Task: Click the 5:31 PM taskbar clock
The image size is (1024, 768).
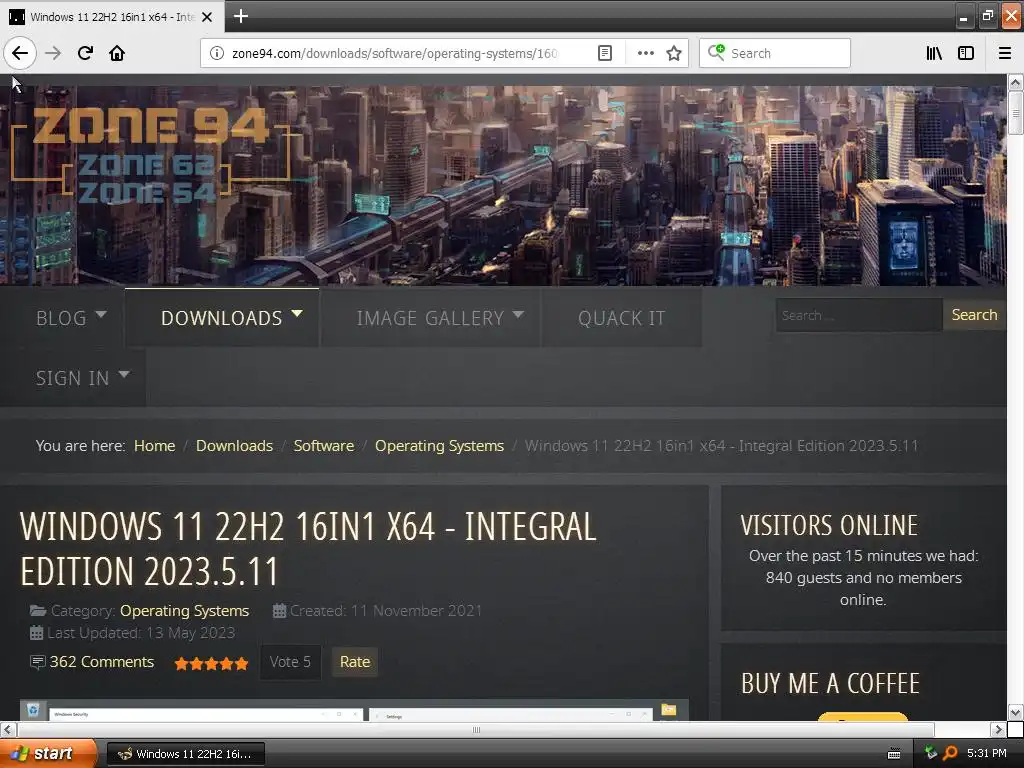Action: (x=987, y=753)
